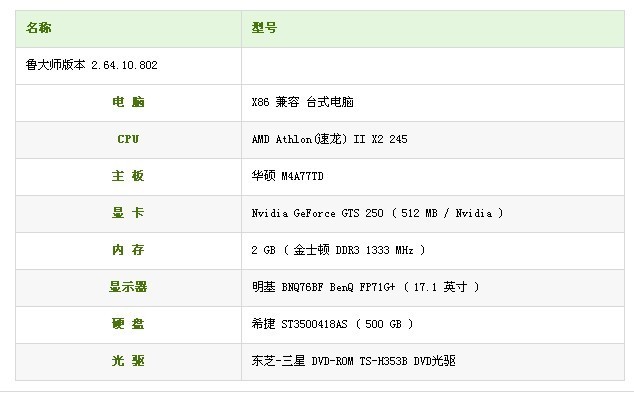Select the AMD Athlon II X2 245 value
This screenshot has width=634, height=393.
[330, 139]
